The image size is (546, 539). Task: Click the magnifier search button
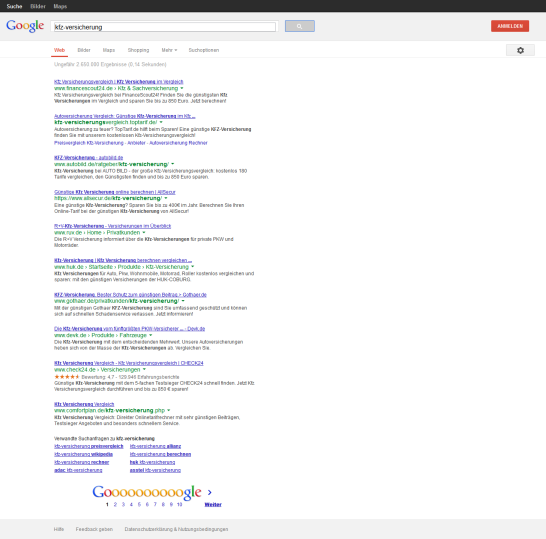pos(299,26)
